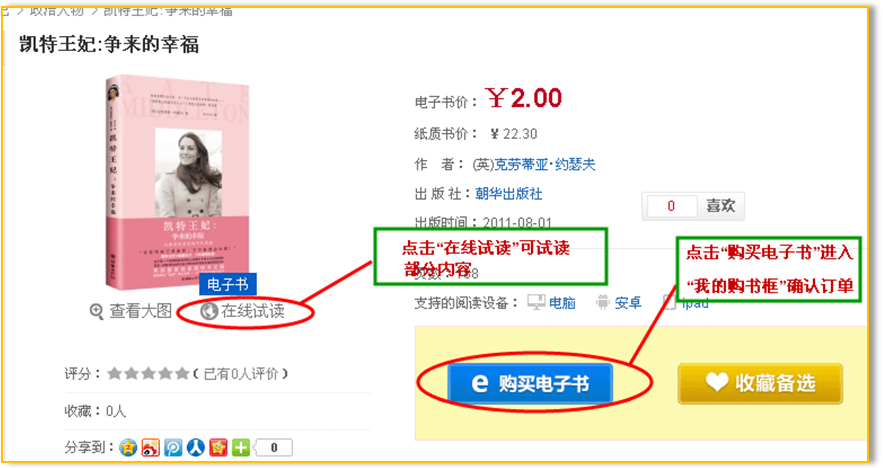883x468 pixels.
Task: Click the book cover thumbnail
Action: coord(177,183)
